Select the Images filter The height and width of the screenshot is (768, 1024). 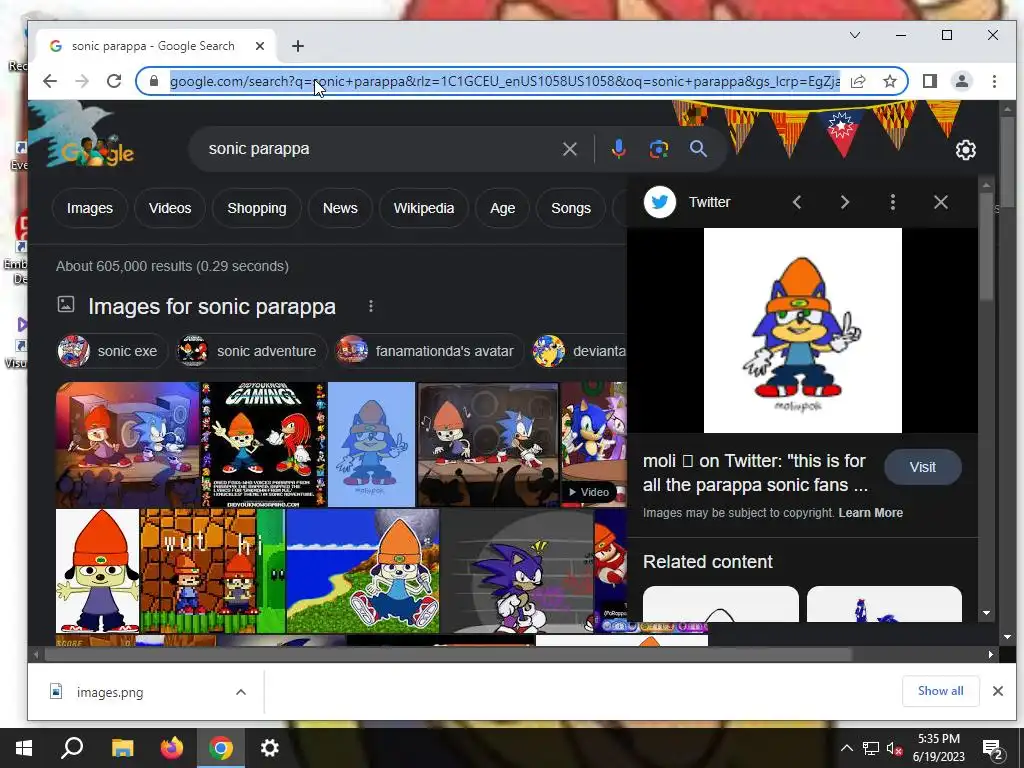(89, 208)
